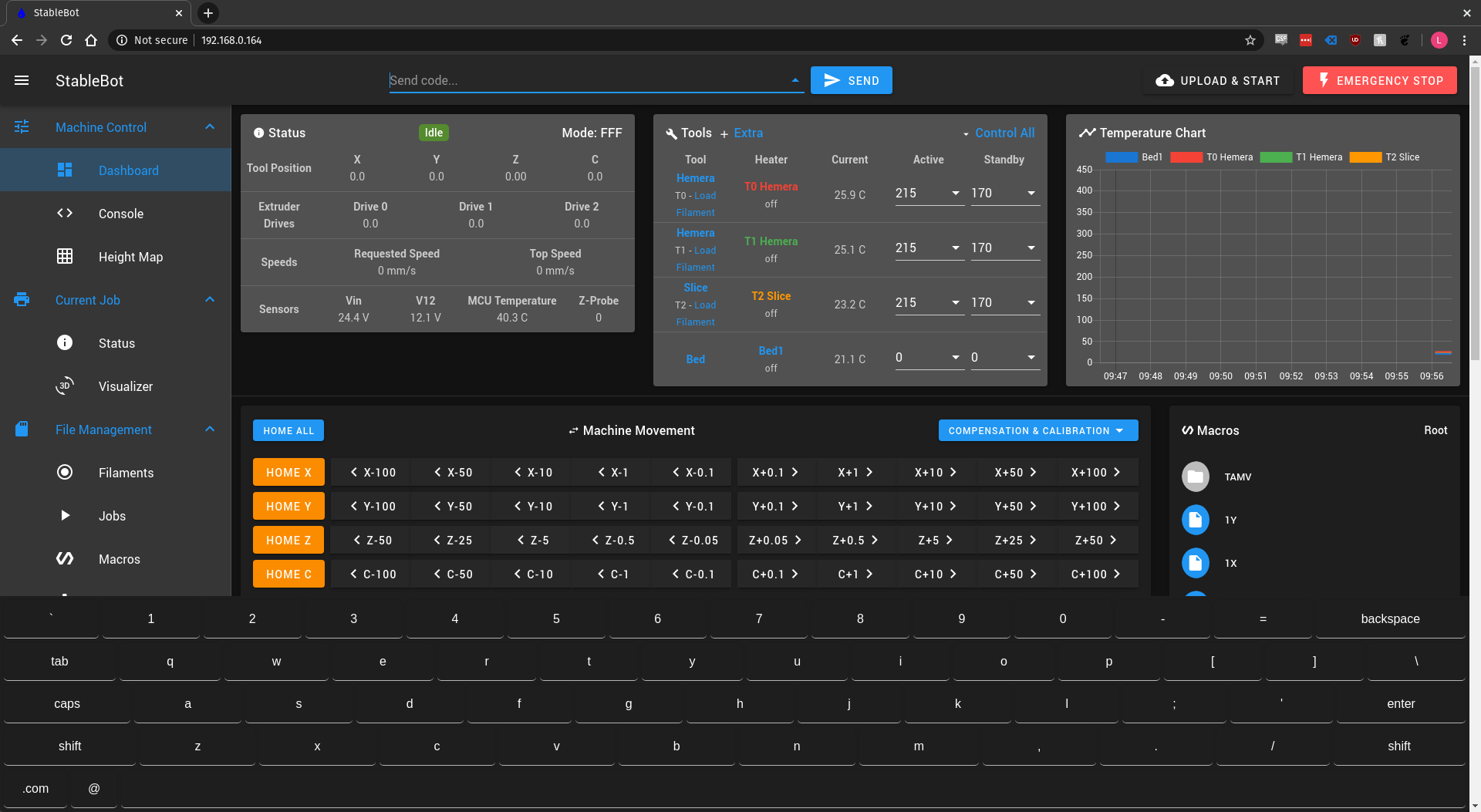Toggle Bed1 series in chart legend
This screenshot has width=1481, height=812.
click(1134, 157)
